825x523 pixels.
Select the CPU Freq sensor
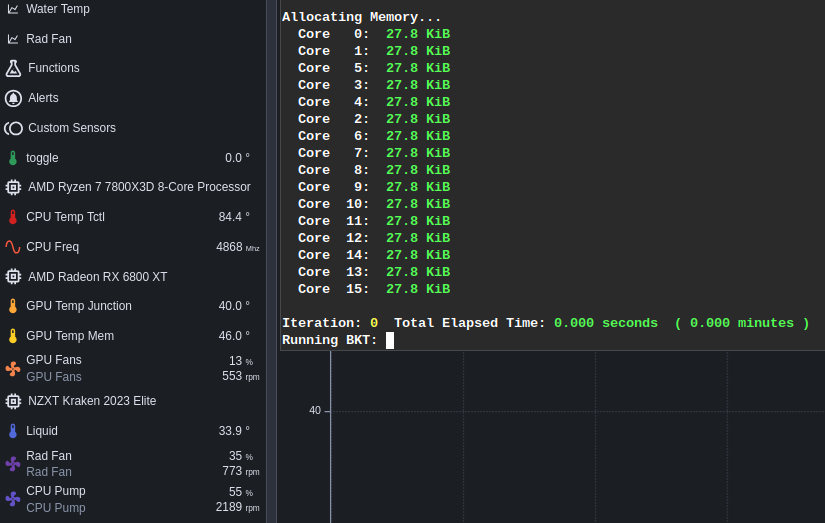point(53,247)
